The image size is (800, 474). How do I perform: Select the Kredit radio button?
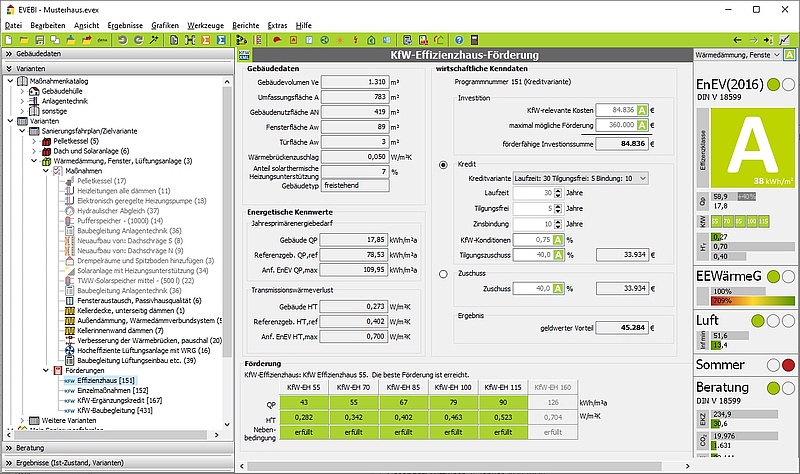click(443, 165)
